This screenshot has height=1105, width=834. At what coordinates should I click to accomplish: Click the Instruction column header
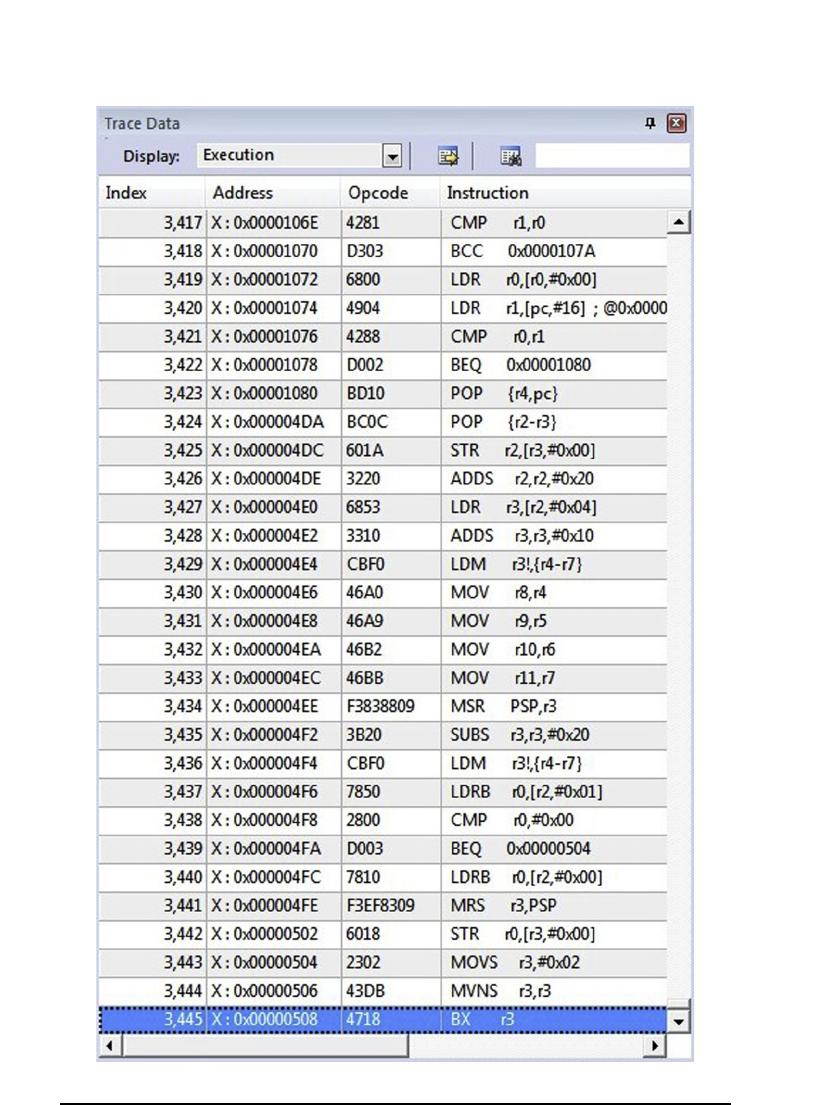pyautogui.click(x=487, y=192)
